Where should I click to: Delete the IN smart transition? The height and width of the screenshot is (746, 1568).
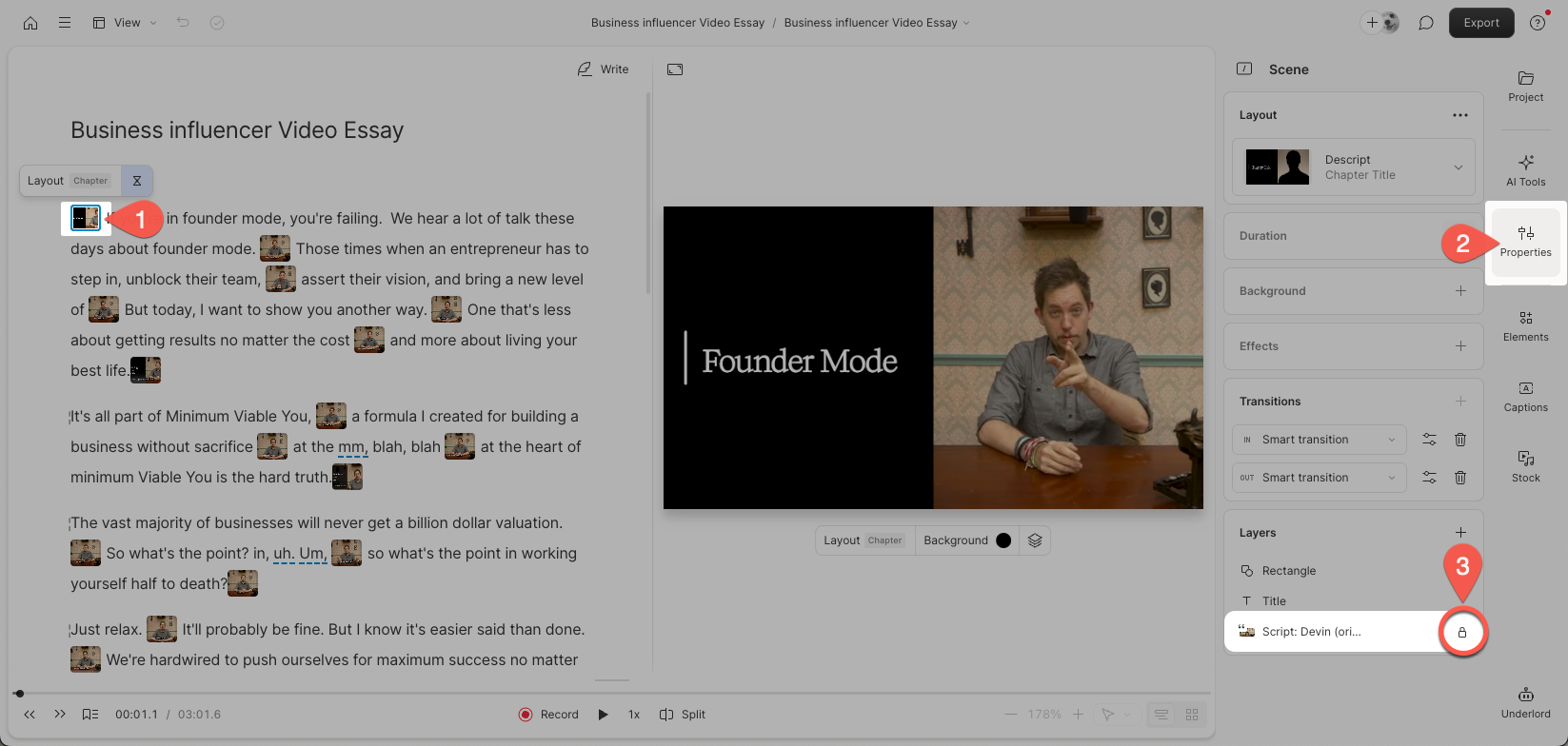pyautogui.click(x=1459, y=440)
